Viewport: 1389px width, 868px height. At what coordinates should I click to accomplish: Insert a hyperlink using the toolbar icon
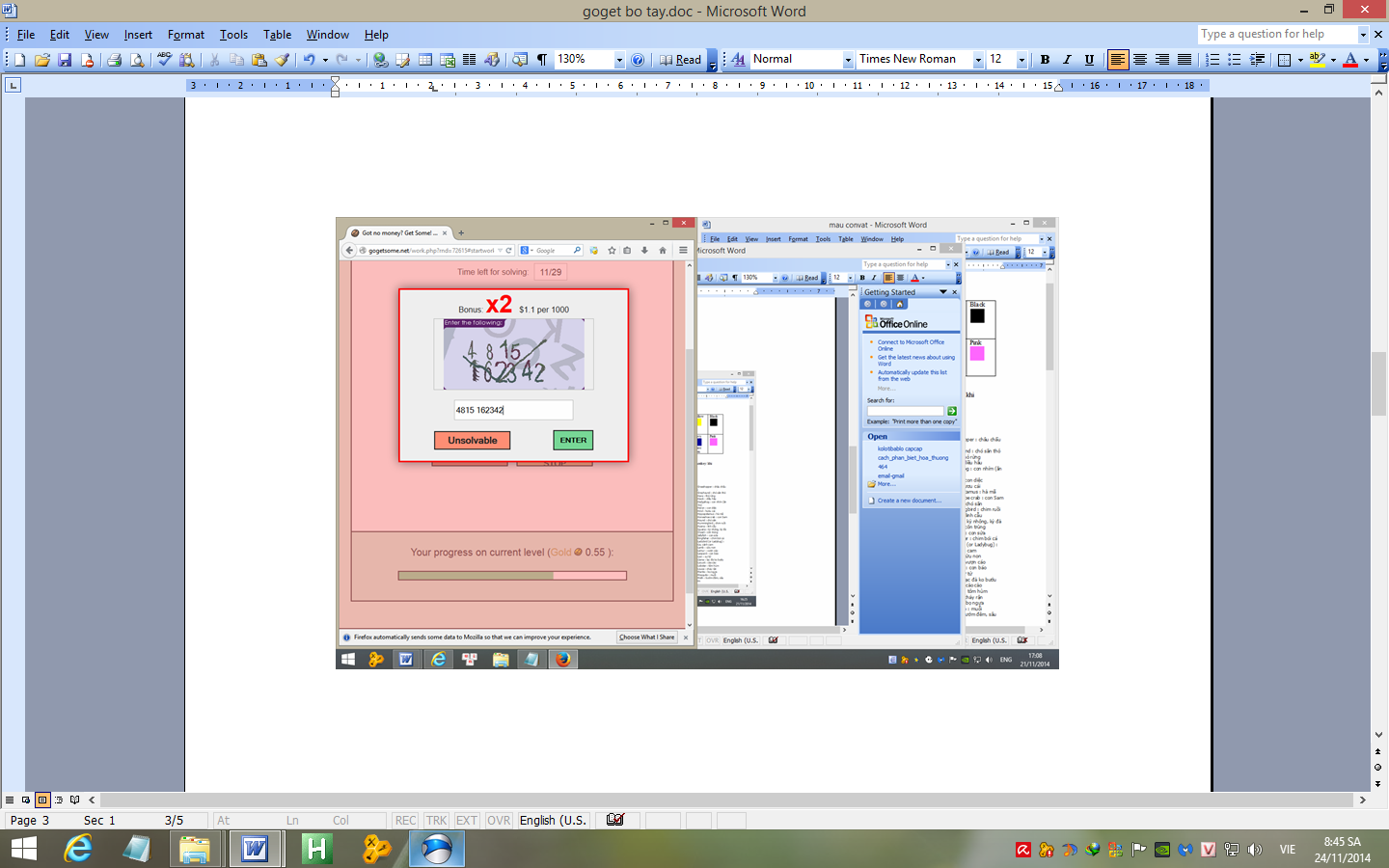(x=381, y=60)
